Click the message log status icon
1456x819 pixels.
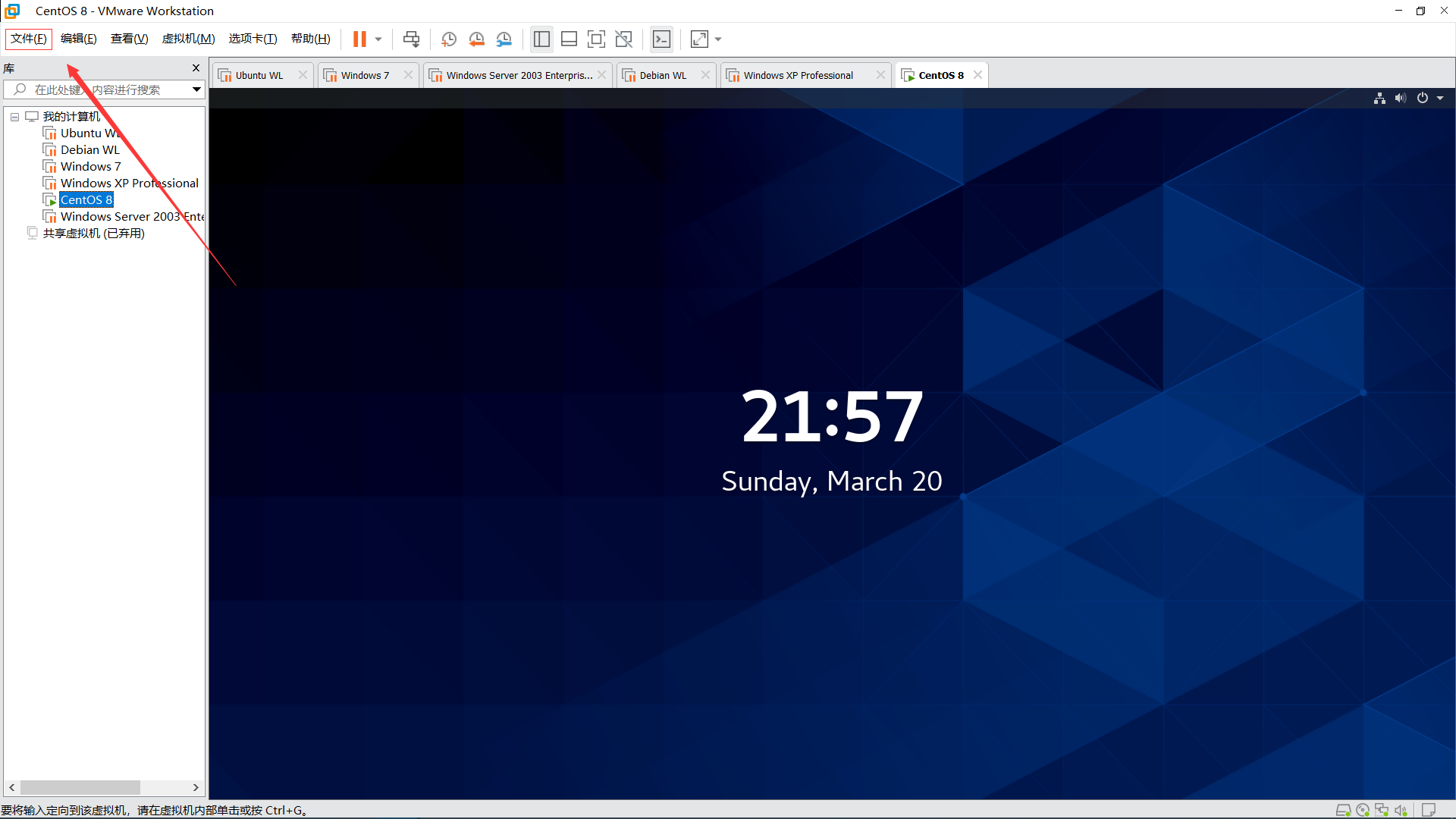tap(1429, 810)
